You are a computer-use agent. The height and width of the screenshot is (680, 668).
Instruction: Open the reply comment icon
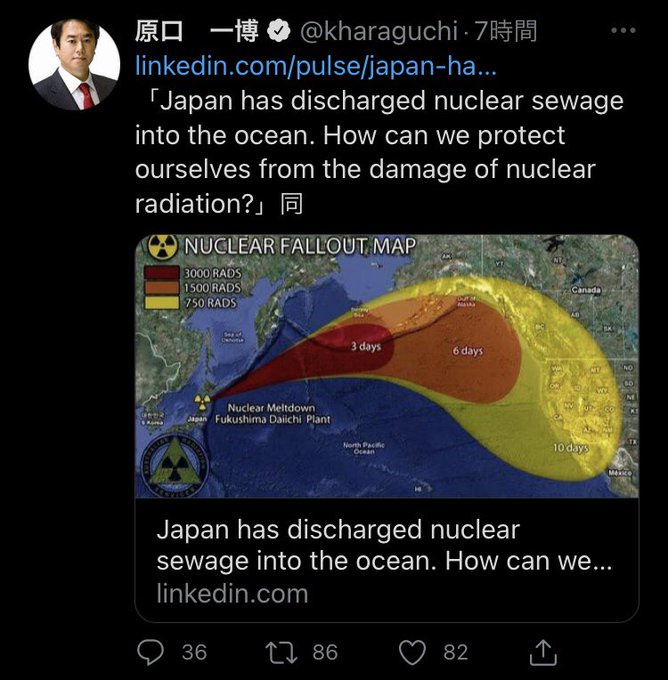(x=150, y=652)
